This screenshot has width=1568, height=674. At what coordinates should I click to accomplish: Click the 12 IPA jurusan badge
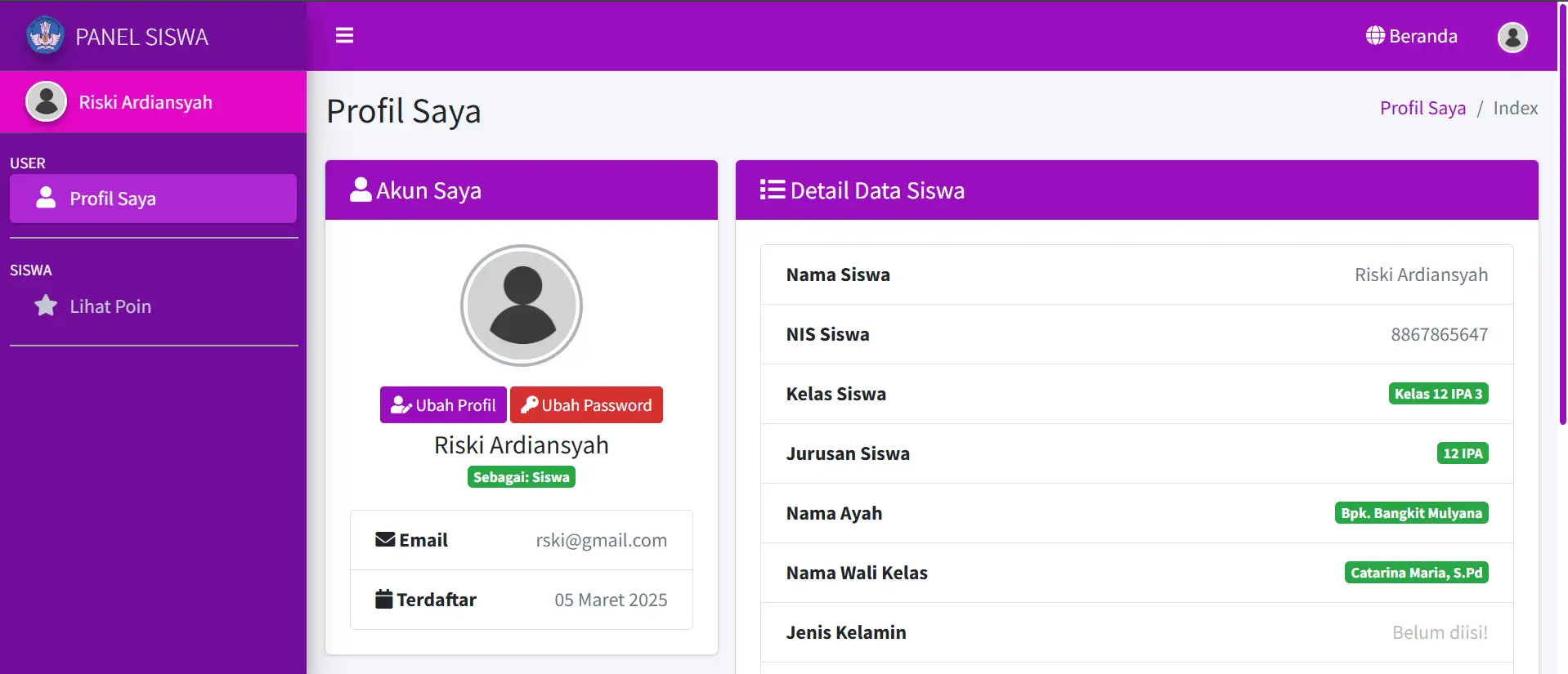(1463, 453)
